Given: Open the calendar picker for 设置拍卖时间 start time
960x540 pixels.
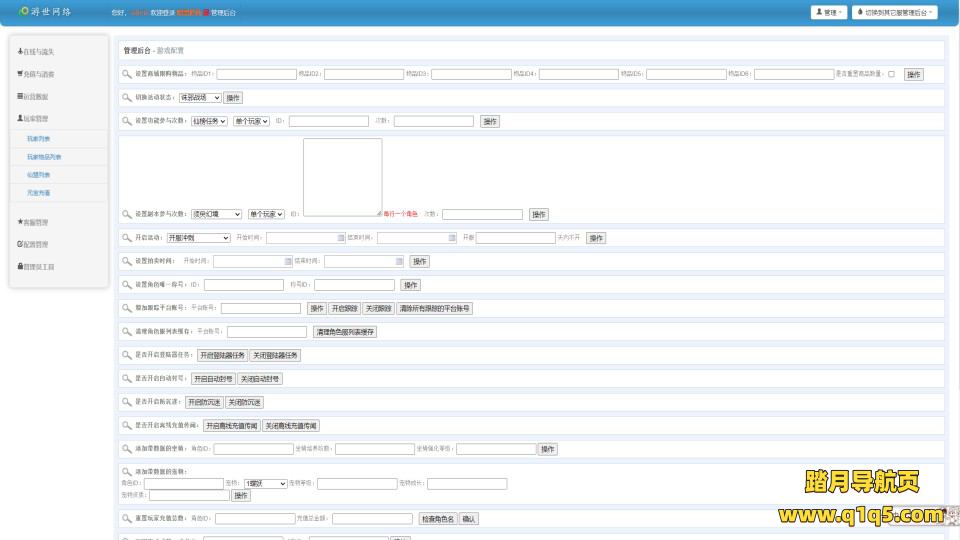Looking at the screenshot, I should click(288, 261).
